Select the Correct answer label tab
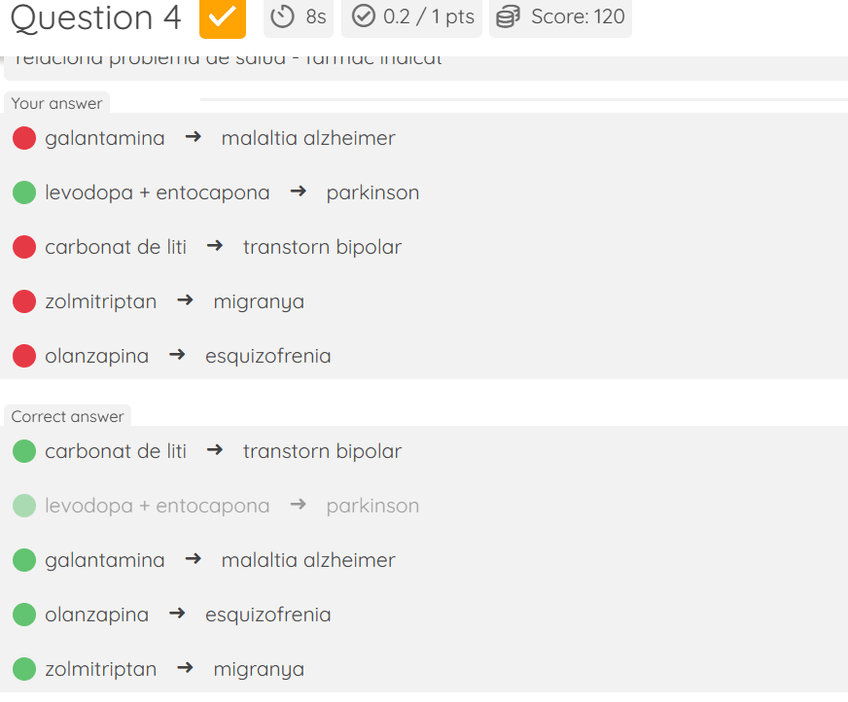The width and height of the screenshot is (848, 702). (x=67, y=417)
